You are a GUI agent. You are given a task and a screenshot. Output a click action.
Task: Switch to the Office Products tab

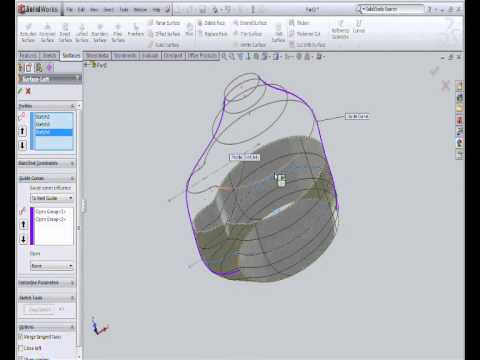tap(202, 56)
